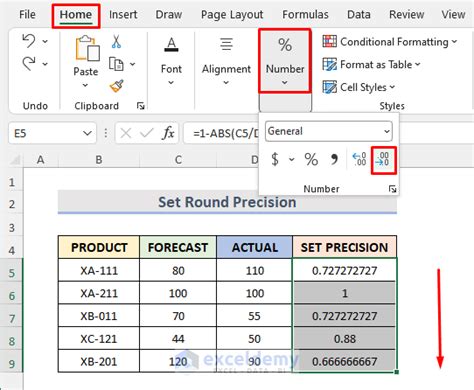474x390 pixels.
Task: Click the Redo arrow icon
Action: [29, 63]
